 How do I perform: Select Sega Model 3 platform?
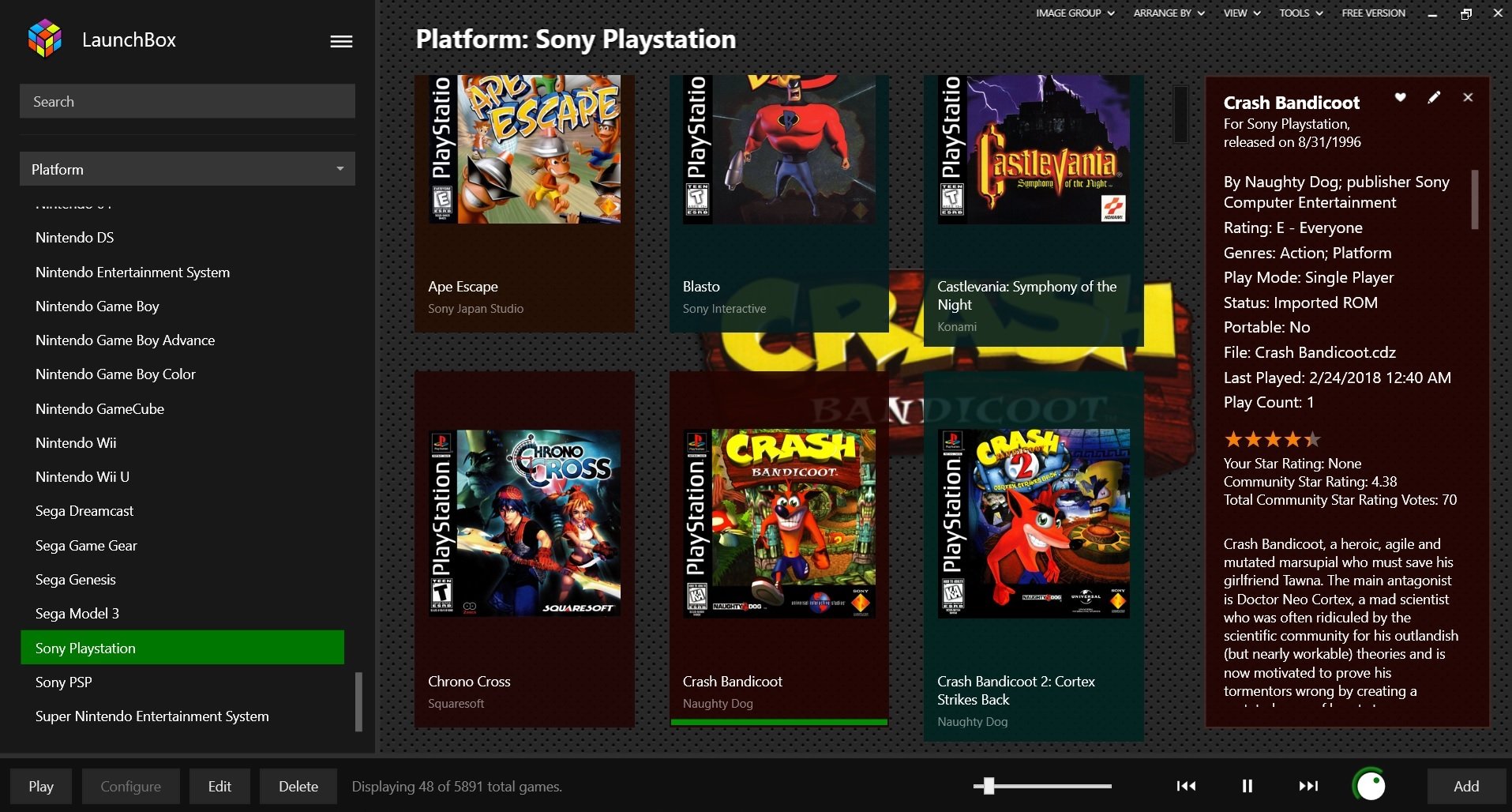pos(182,614)
